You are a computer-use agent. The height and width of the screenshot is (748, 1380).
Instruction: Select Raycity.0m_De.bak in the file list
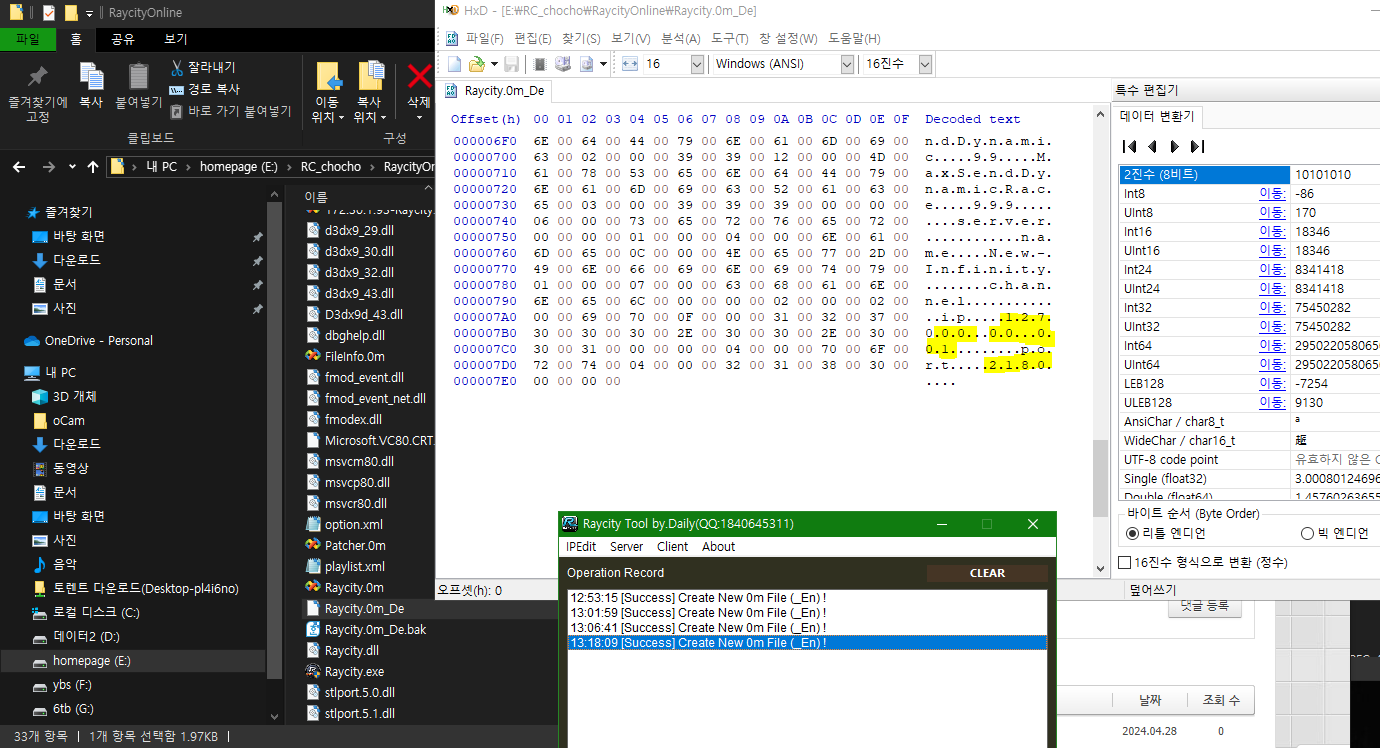point(375,629)
